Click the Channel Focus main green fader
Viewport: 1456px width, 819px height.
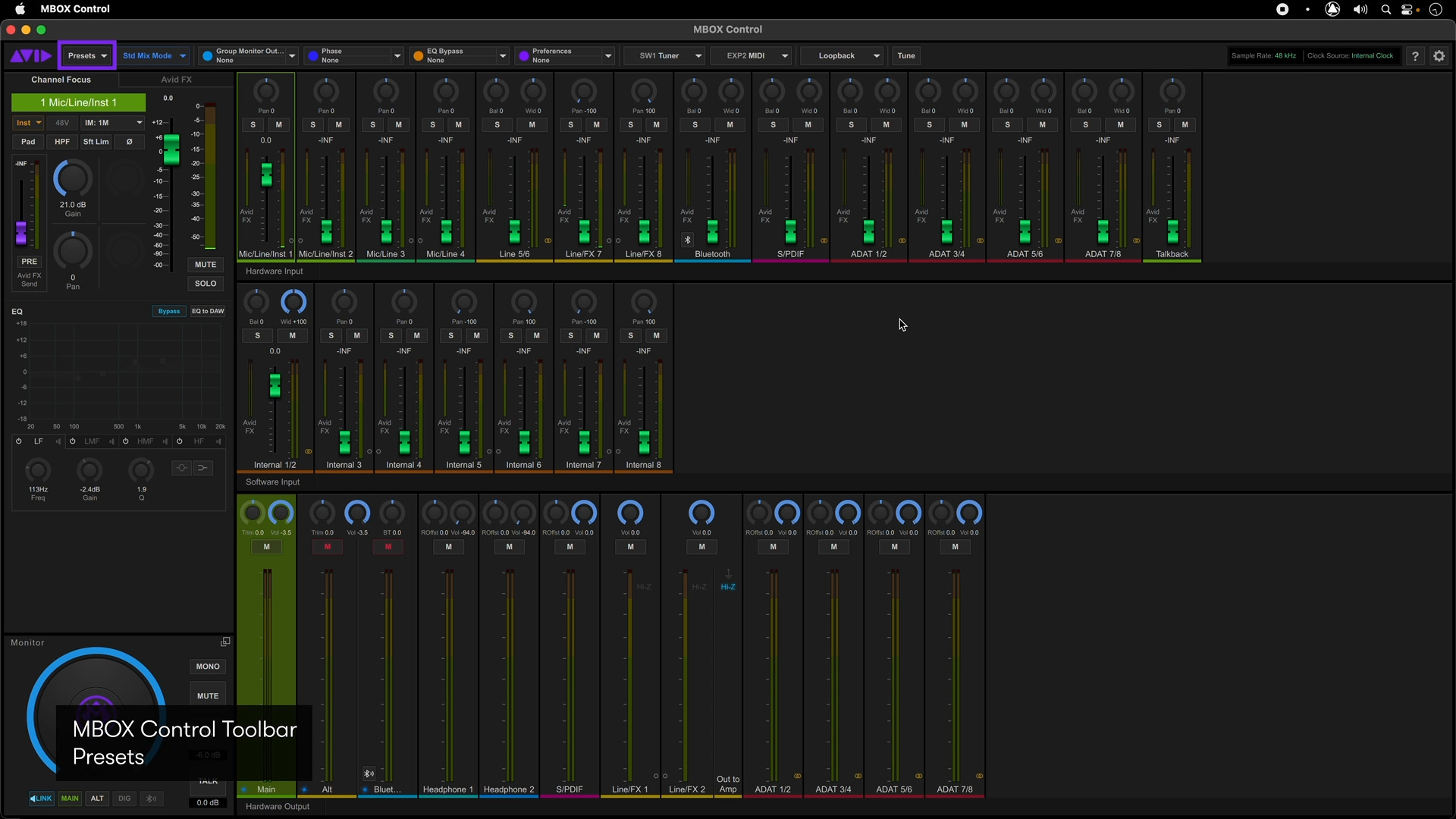coord(171,149)
